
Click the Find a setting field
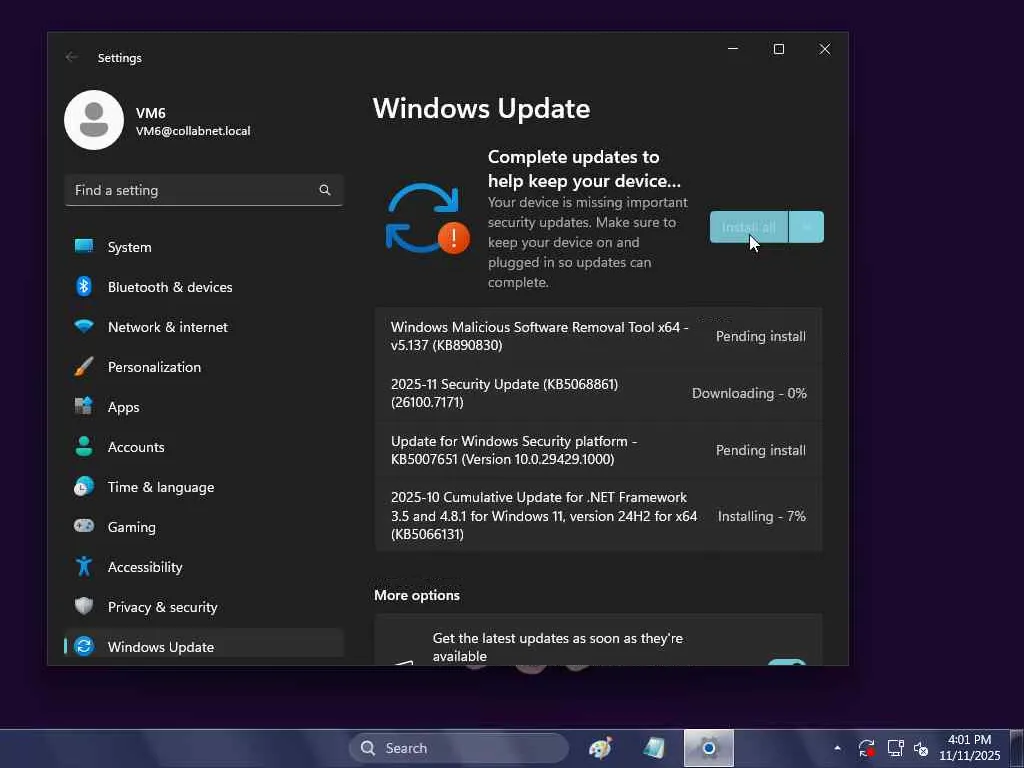[x=204, y=190]
